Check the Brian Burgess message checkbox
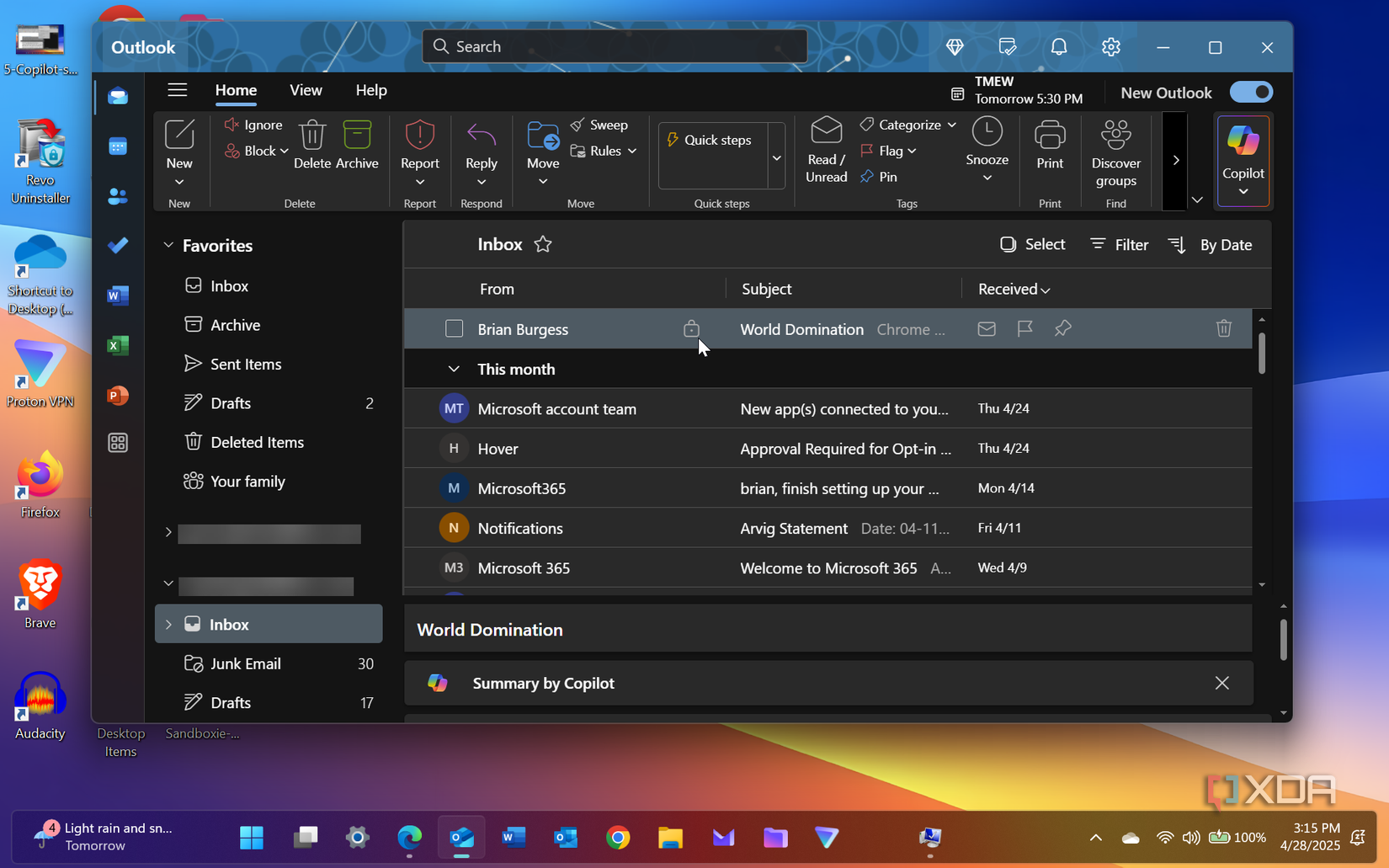1389x868 pixels. click(454, 328)
